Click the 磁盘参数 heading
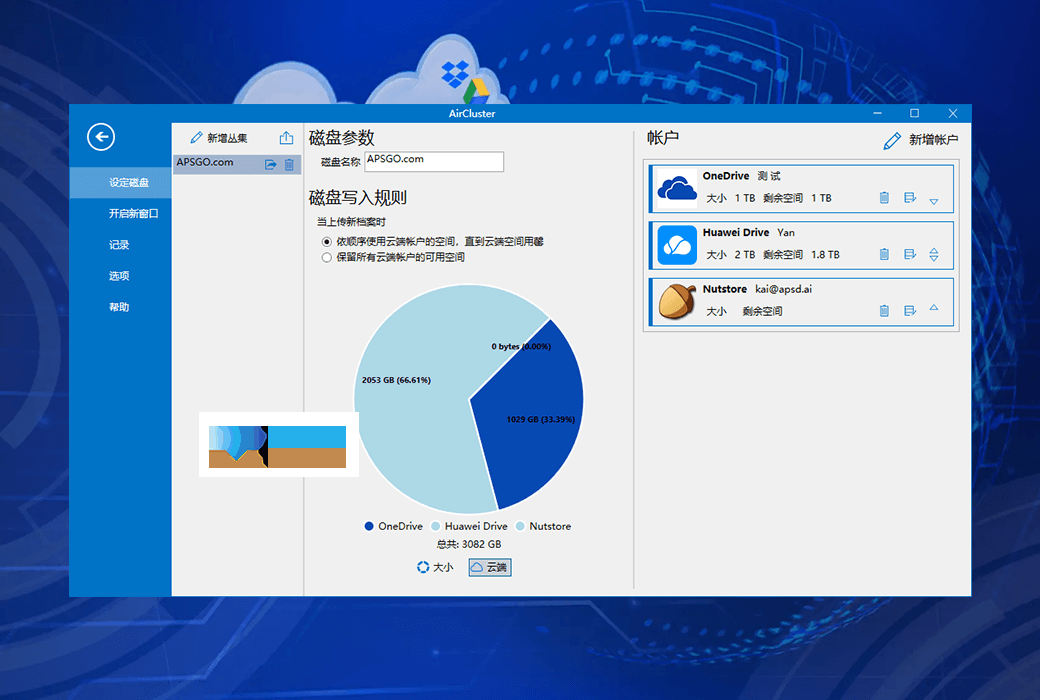1040x700 pixels. tap(342, 138)
